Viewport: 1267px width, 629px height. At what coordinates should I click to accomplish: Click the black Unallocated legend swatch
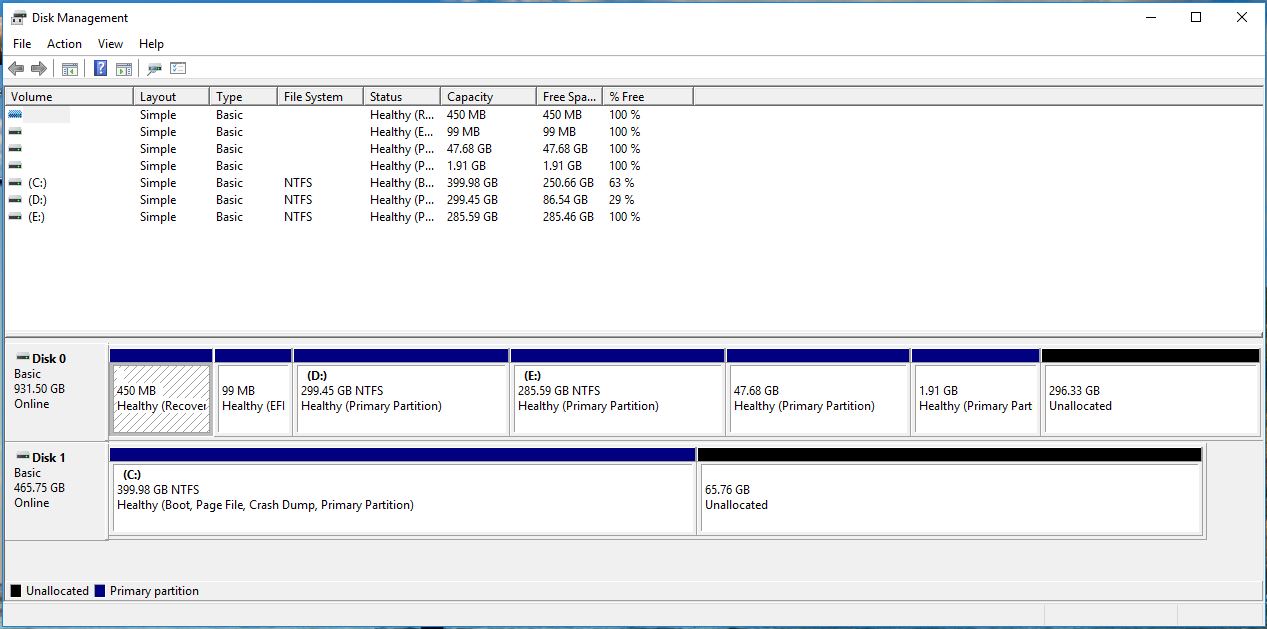tap(15, 591)
